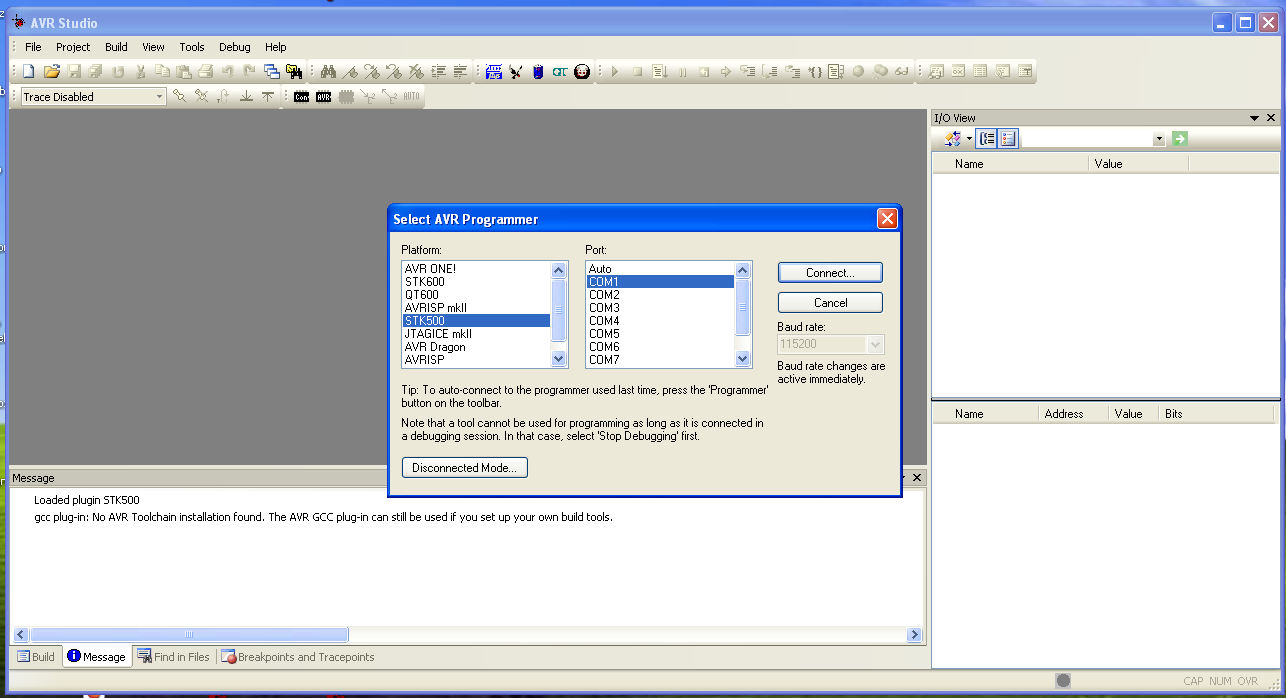1286x698 pixels.
Task: Open the Build menu
Action: (x=116, y=47)
